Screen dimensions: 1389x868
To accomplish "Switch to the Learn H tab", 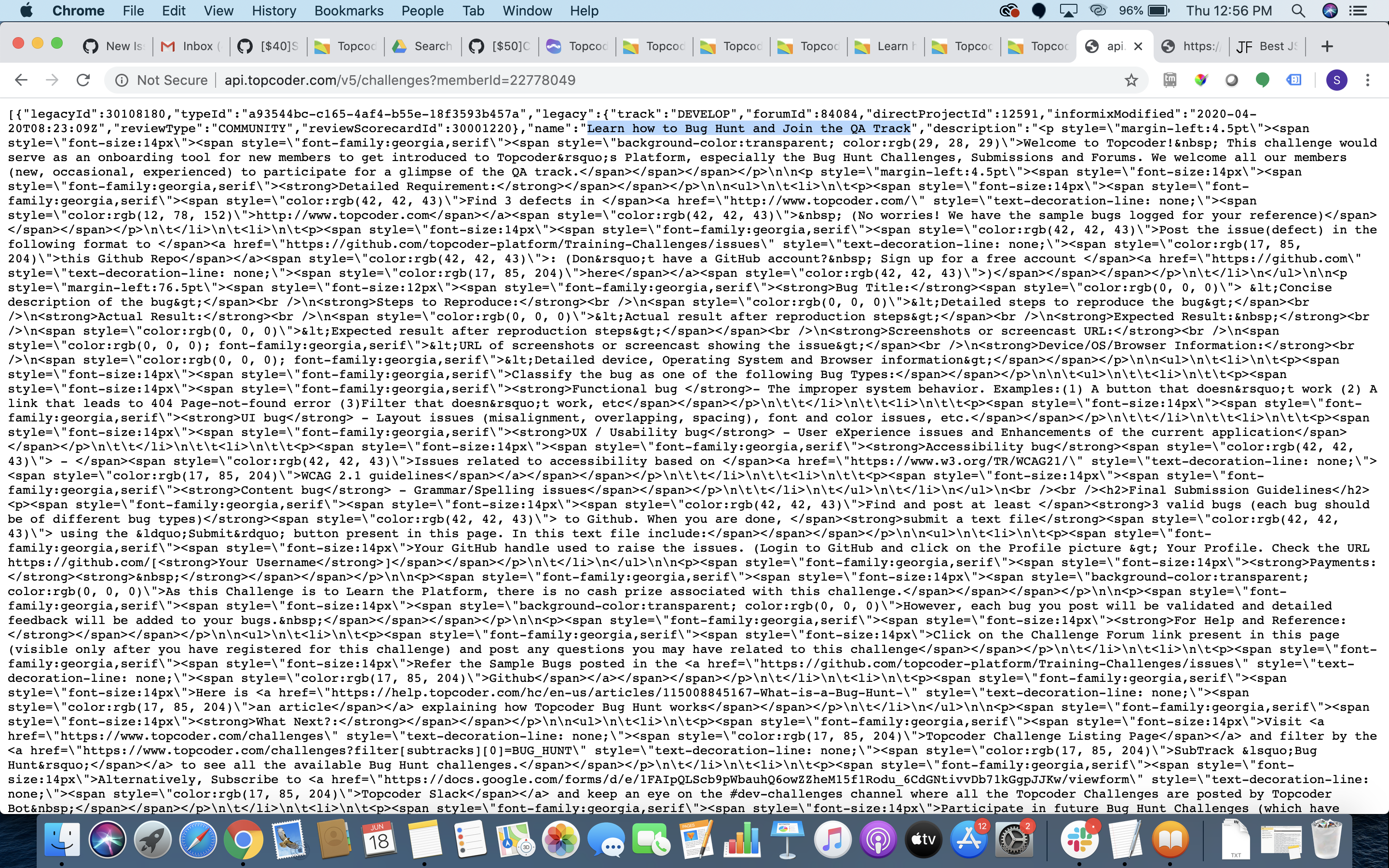I will pyautogui.click(x=885, y=46).
